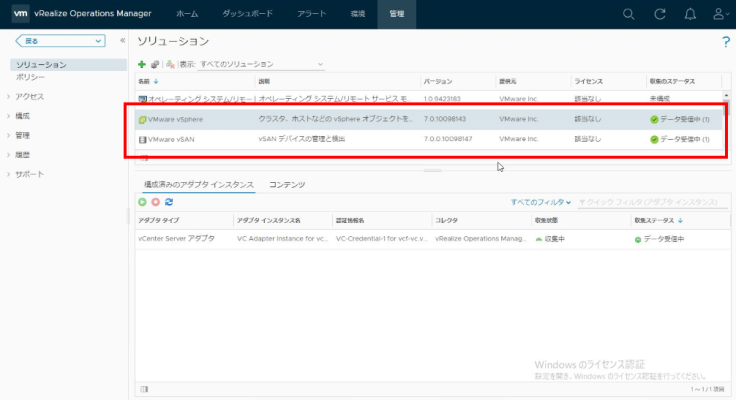This screenshot has height=400, width=736.
Task: Click the green data receiving icon in adapter row
Action: point(638,239)
